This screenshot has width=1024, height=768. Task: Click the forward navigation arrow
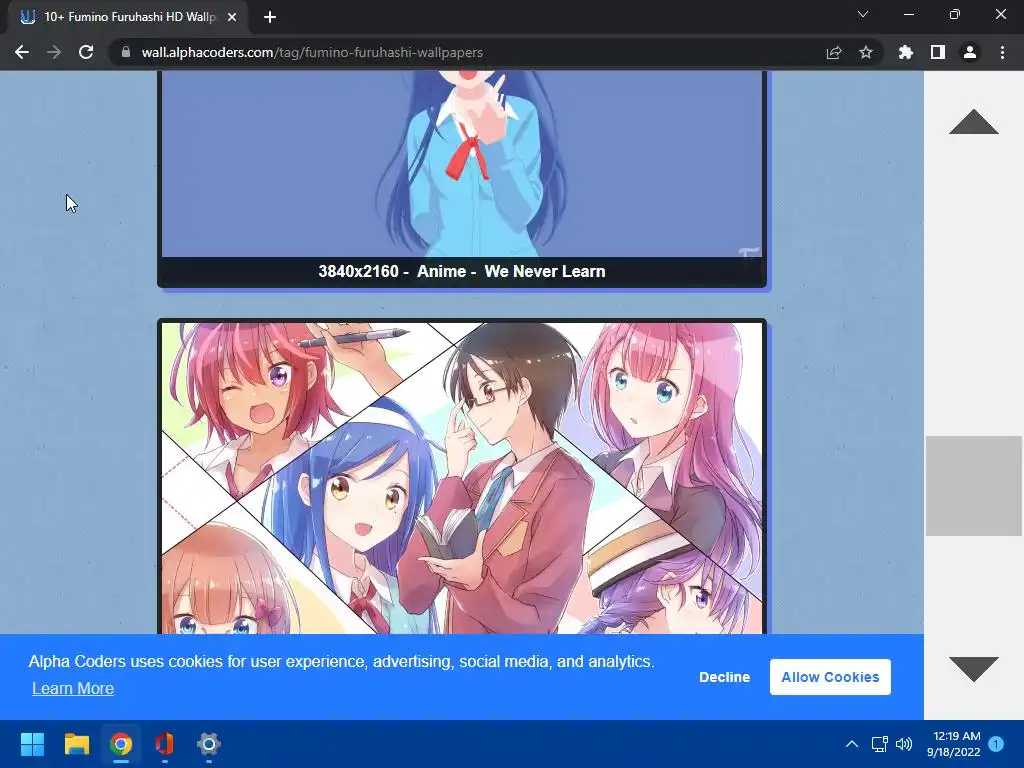(54, 52)
